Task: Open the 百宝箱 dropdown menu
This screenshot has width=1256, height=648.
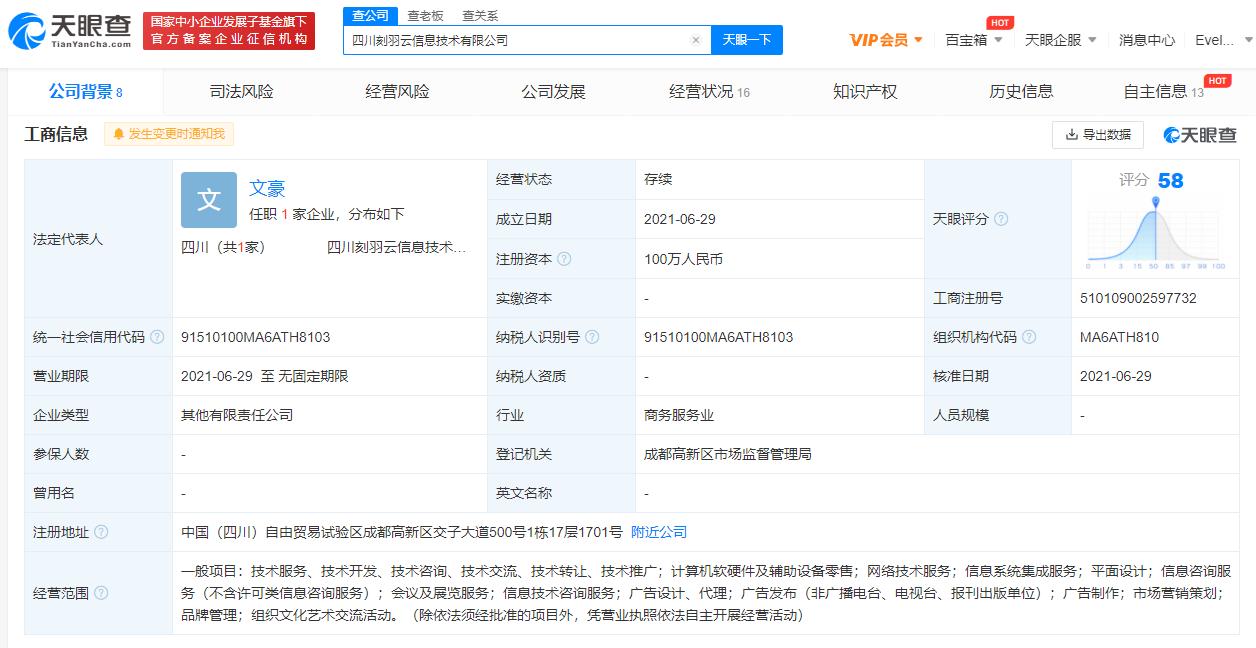Action: point(974,40)
